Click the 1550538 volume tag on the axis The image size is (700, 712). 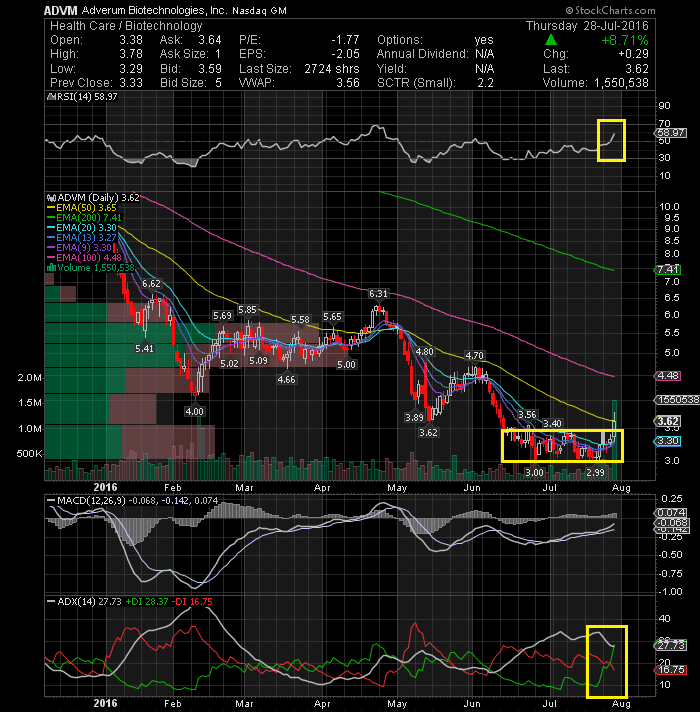point(676,400)
